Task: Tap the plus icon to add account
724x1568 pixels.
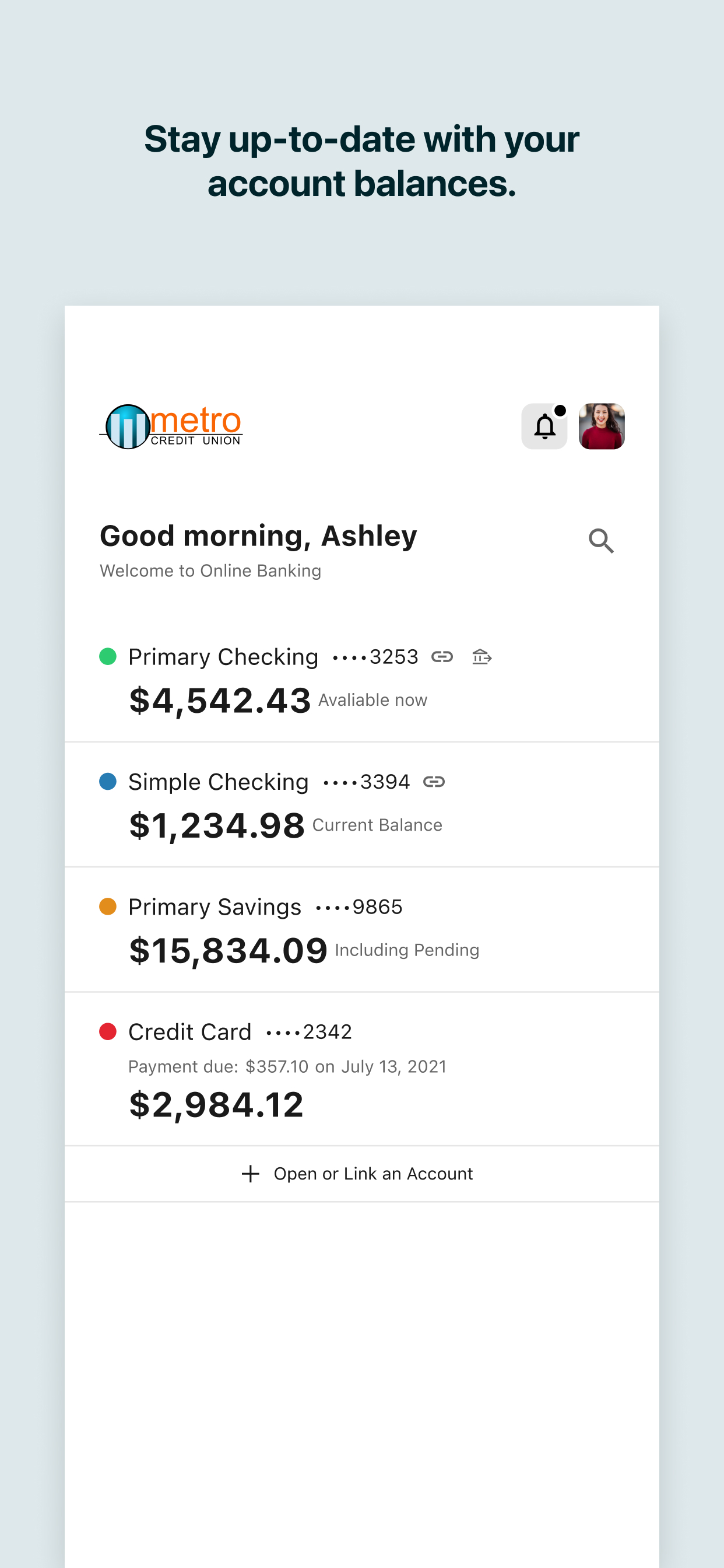Action: [251, 1174]
